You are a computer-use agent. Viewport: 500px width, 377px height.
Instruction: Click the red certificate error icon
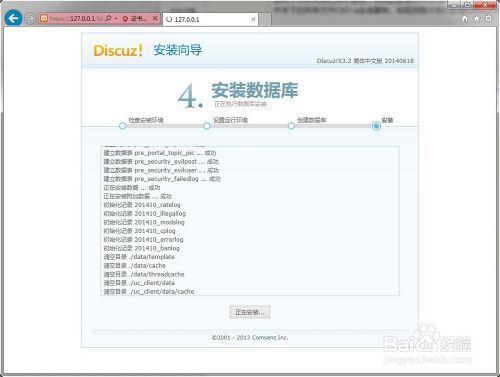[125, 19]
